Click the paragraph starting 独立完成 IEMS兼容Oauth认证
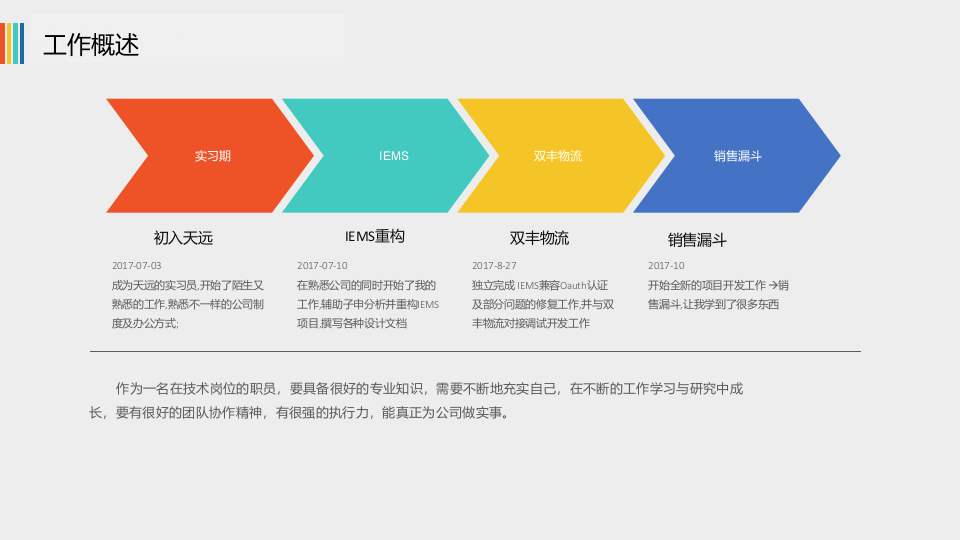 (543, 304)
